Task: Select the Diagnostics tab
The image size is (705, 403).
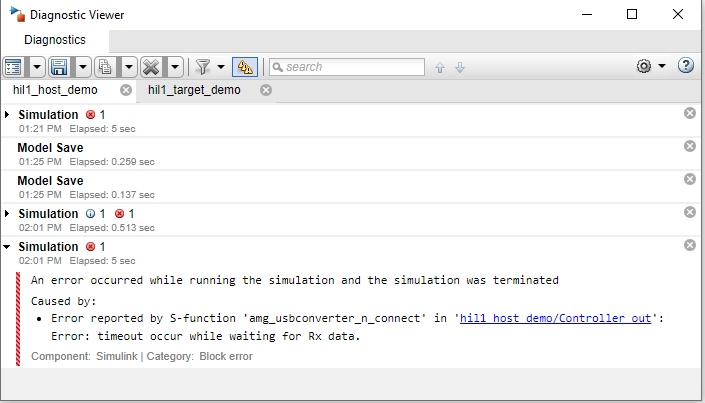Action: point(55,40)
